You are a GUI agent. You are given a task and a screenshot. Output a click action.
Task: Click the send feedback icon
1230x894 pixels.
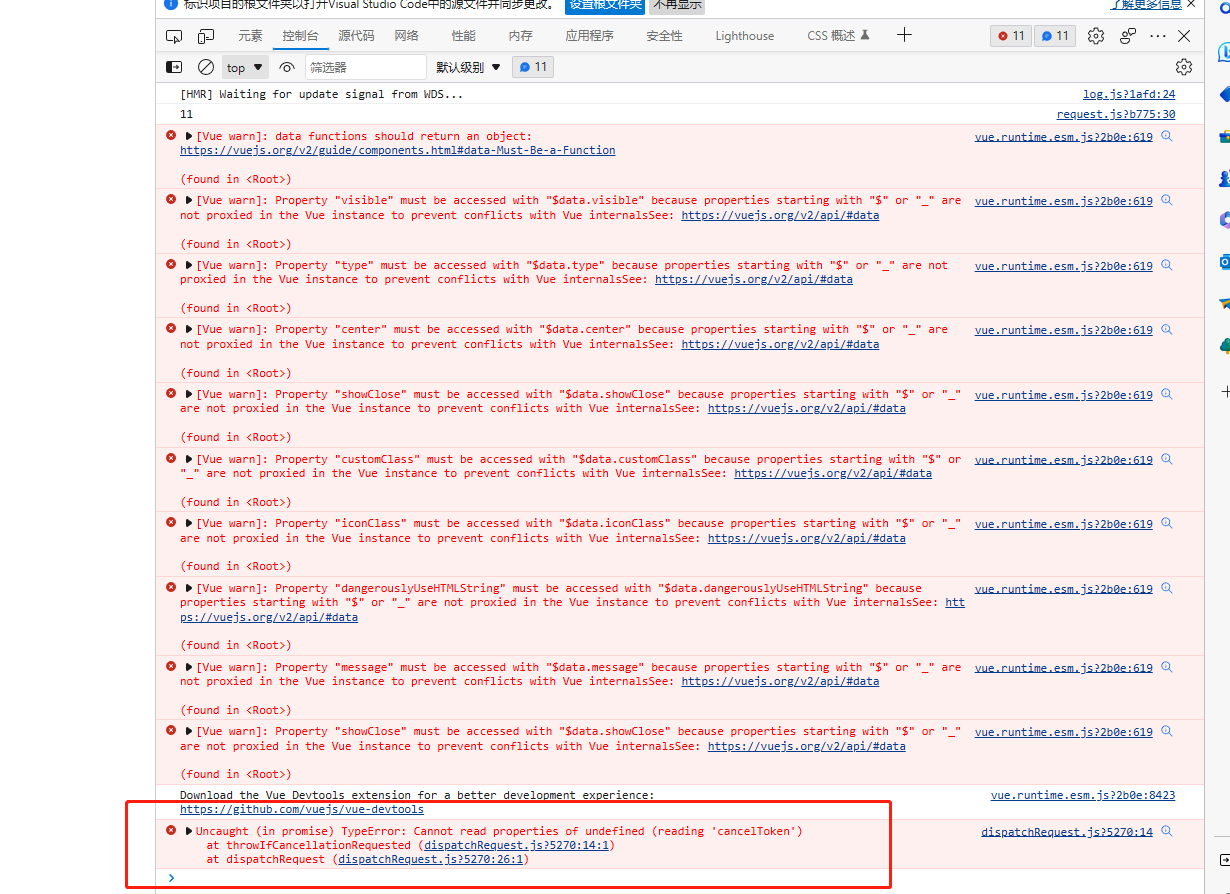coord(1128,35)
